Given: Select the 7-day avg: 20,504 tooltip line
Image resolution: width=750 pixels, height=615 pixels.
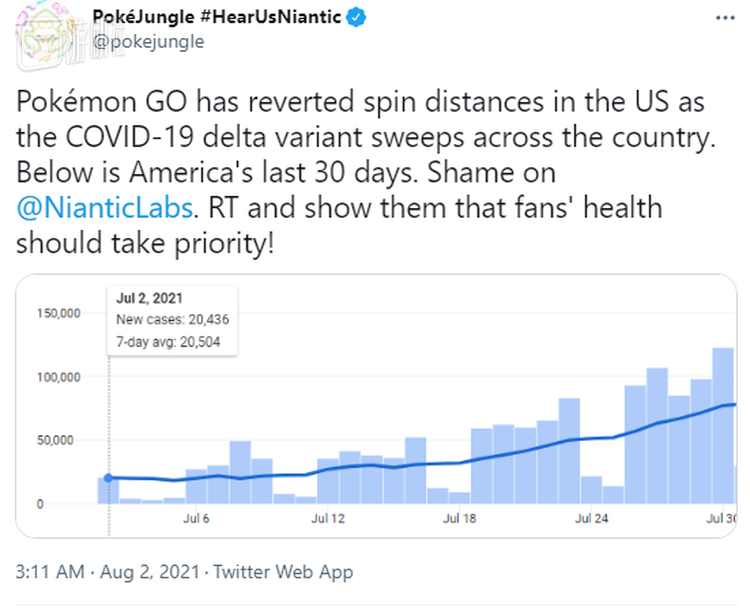Looking at the screenshot, I should tap(167, 342).
